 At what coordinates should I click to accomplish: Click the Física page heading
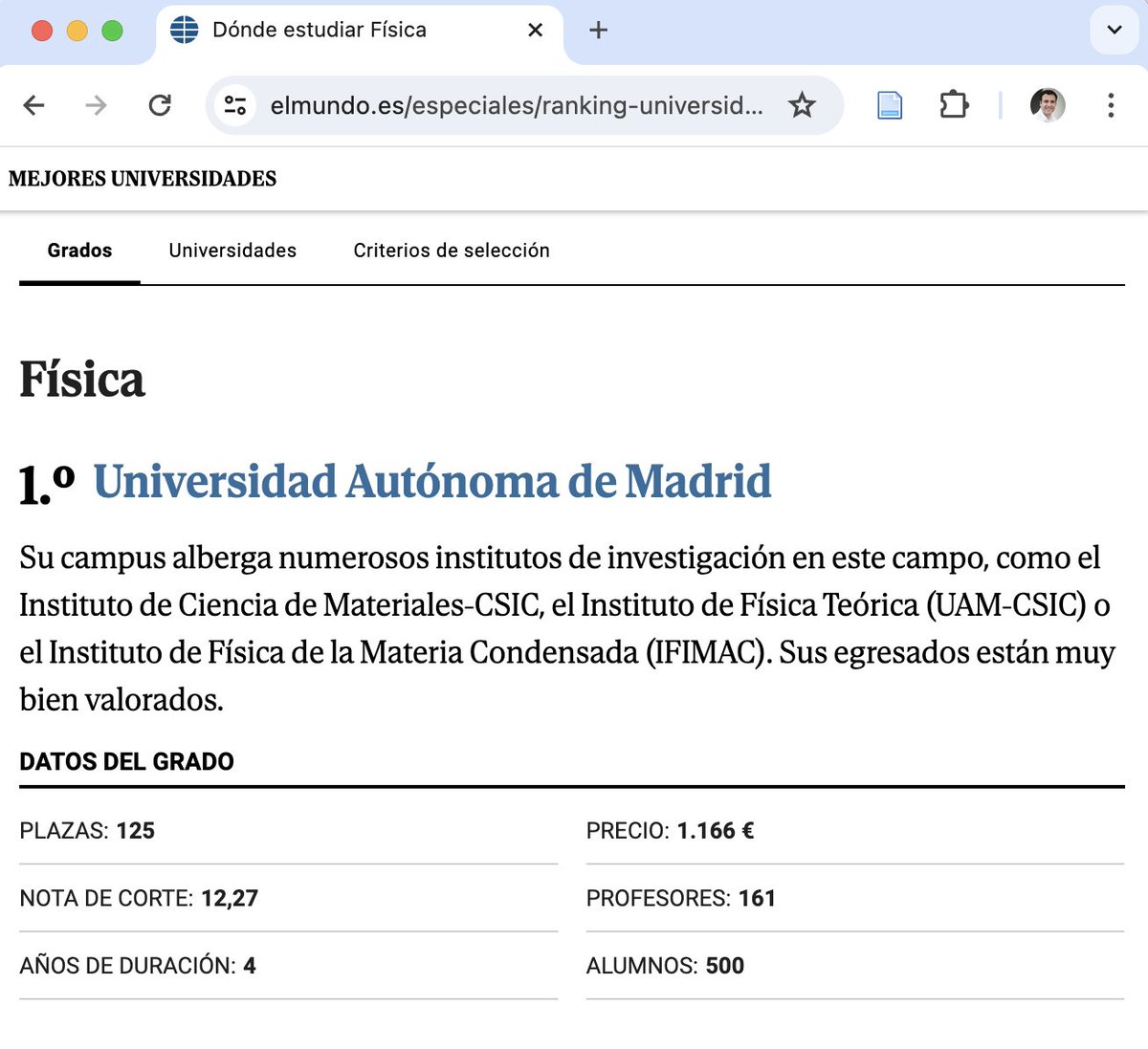[x=82, y=380]
